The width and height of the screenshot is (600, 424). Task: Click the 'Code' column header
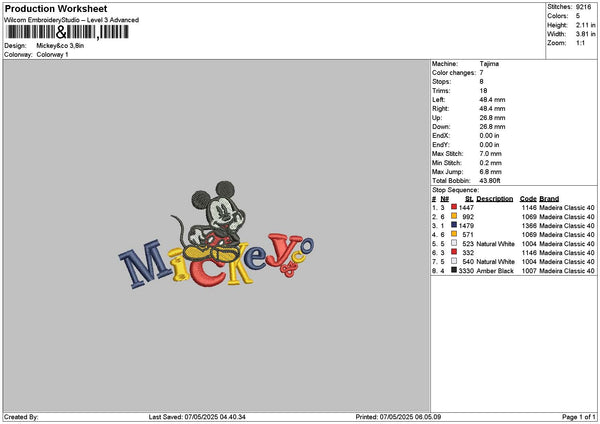pyautogui.click(x=528, y=199)
